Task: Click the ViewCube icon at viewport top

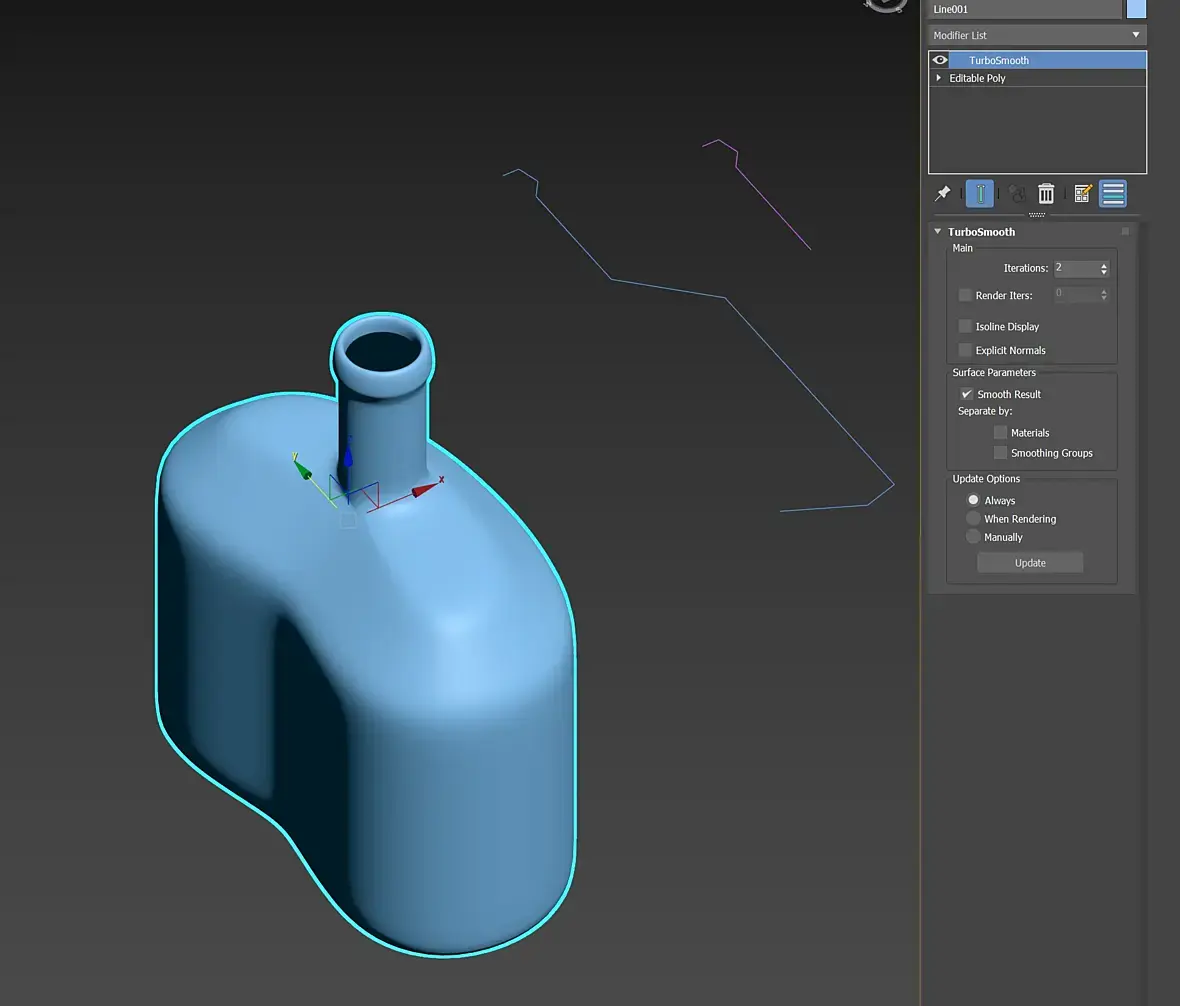Action: coord(884,4)
